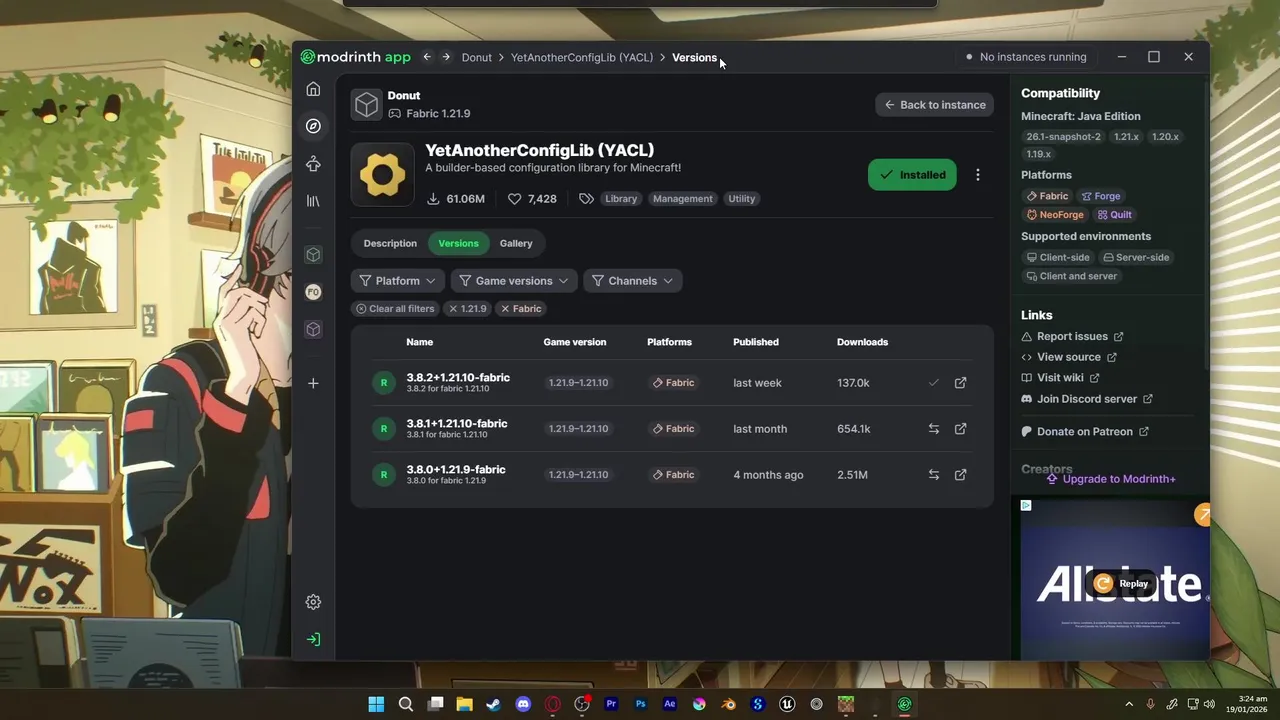Viewport: 1280px width, 720px height.
Task: Click the ad corner arrow icon
Action: (1203, 515)
